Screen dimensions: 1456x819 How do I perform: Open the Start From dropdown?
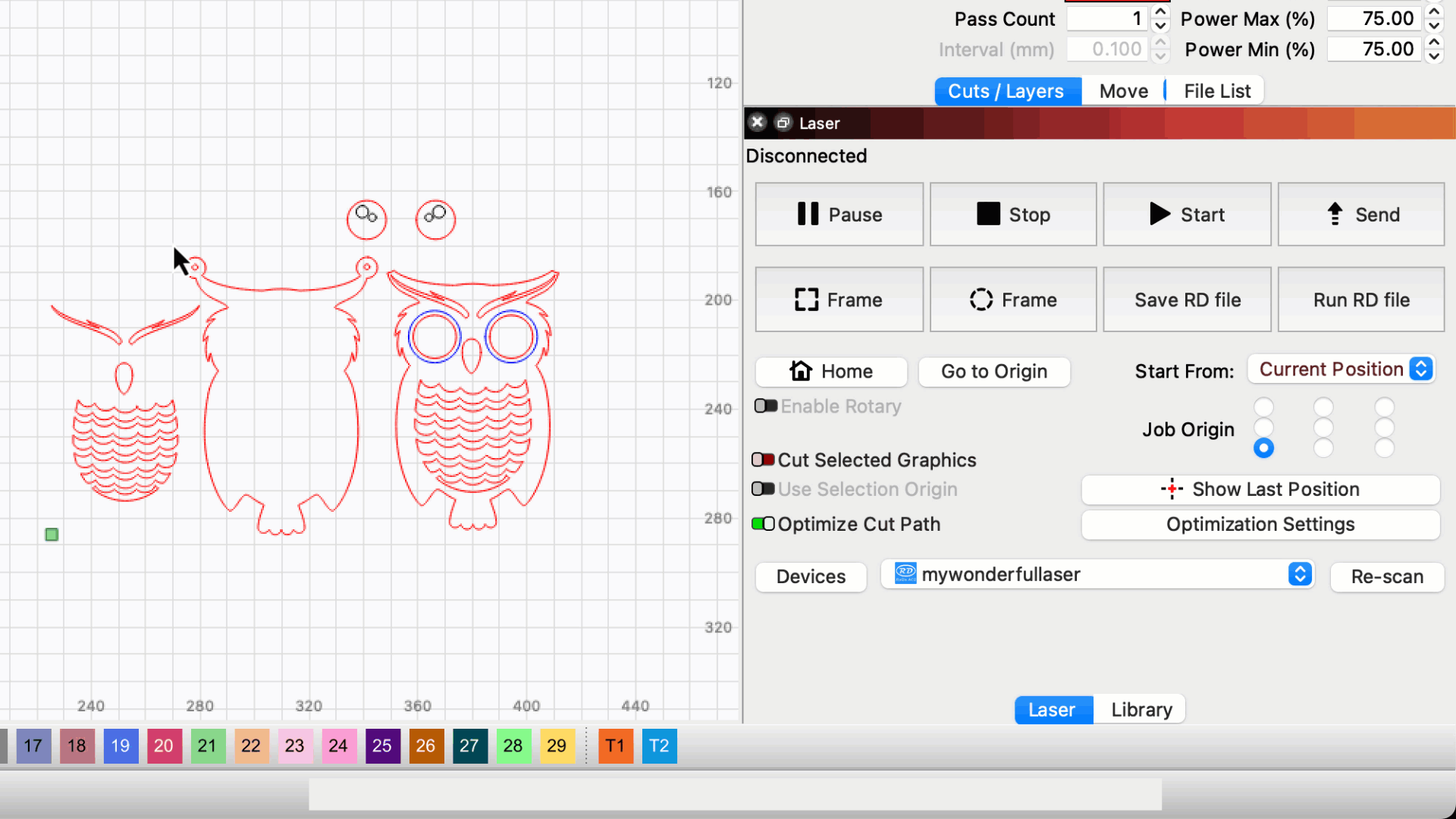pyautogui.click(x=1341, y=369)
